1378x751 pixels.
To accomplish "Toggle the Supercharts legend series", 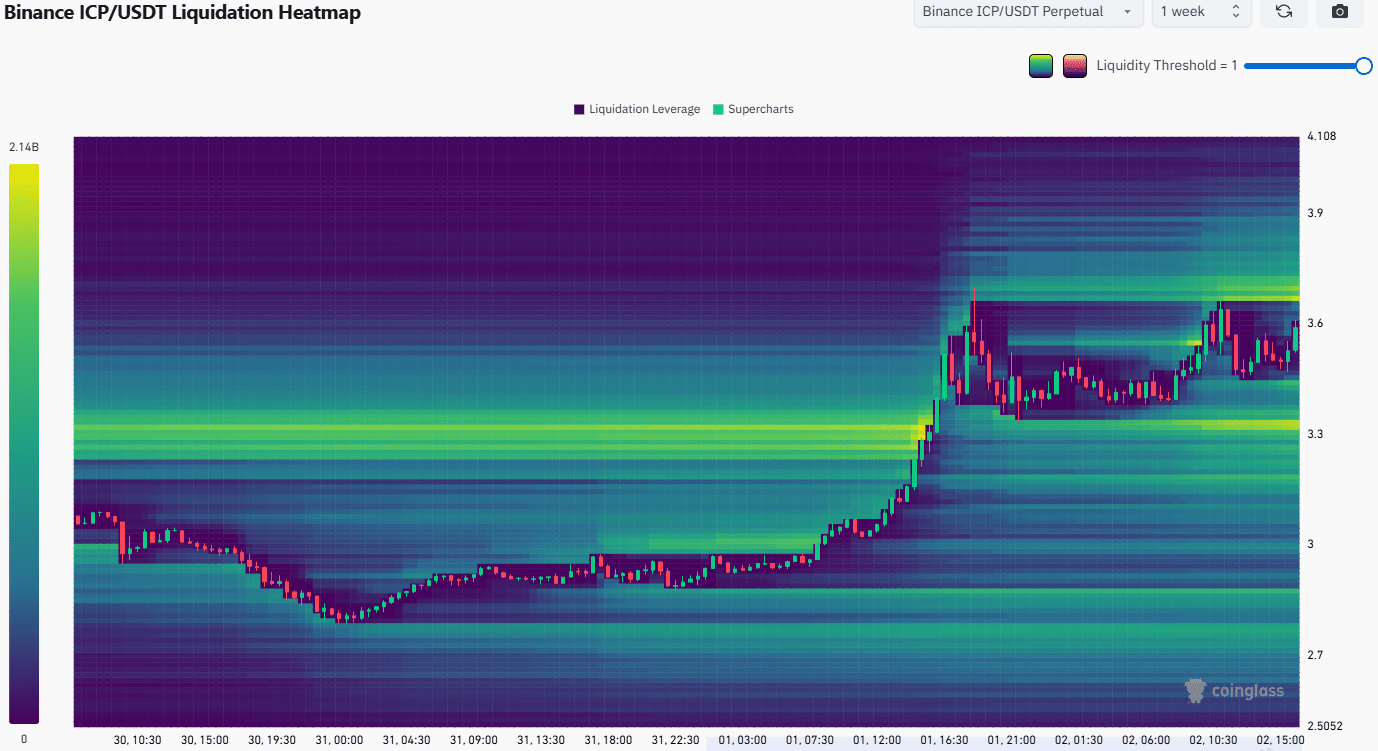I will (x=753, y=109).
